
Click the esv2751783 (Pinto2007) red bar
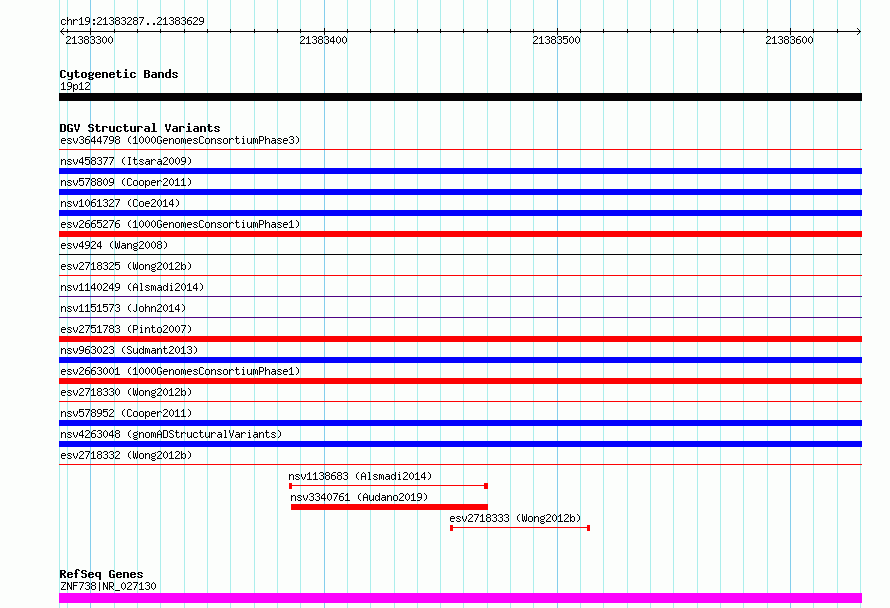point(460,339)
